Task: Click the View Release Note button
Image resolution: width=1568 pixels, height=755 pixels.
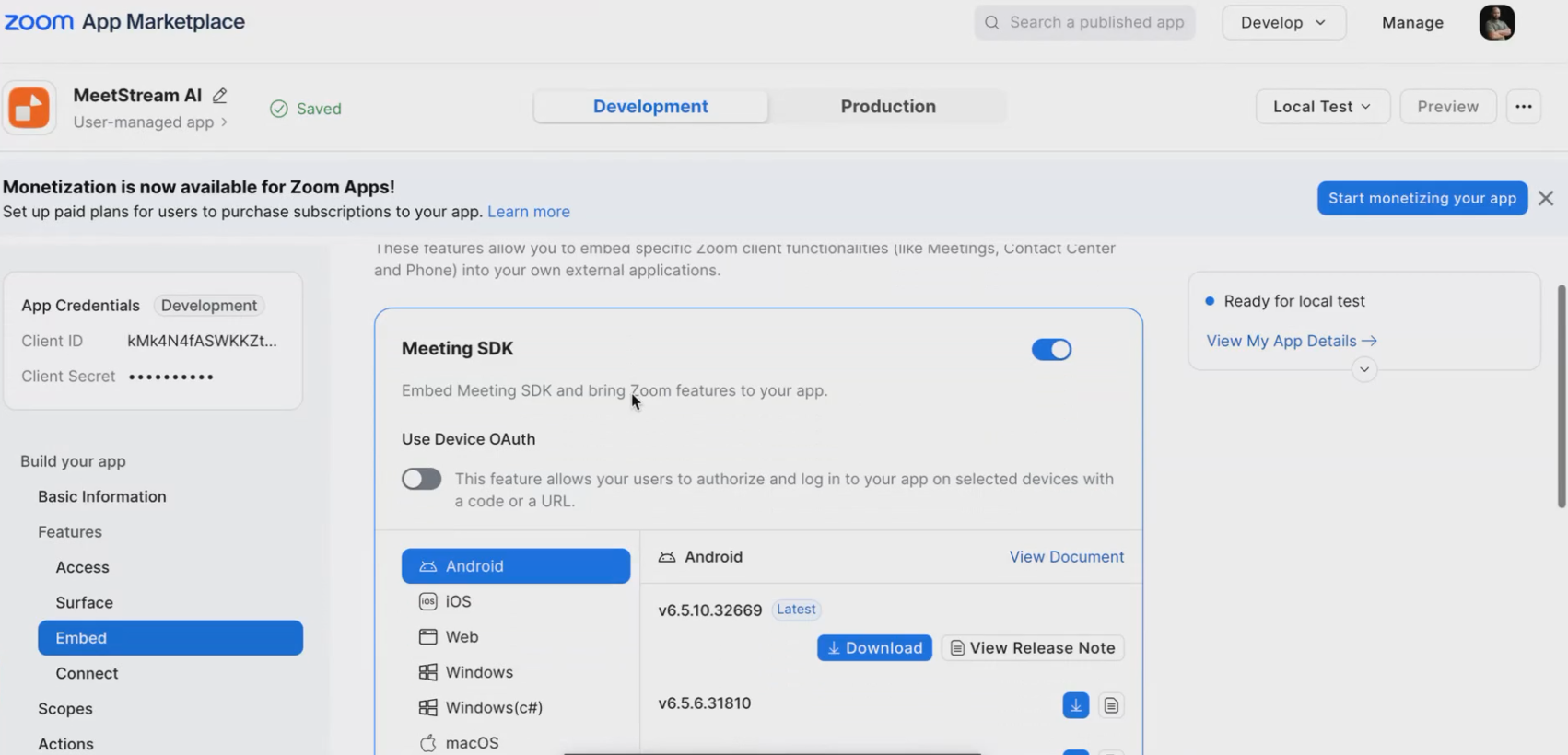Action: (x=1033, y=648)
